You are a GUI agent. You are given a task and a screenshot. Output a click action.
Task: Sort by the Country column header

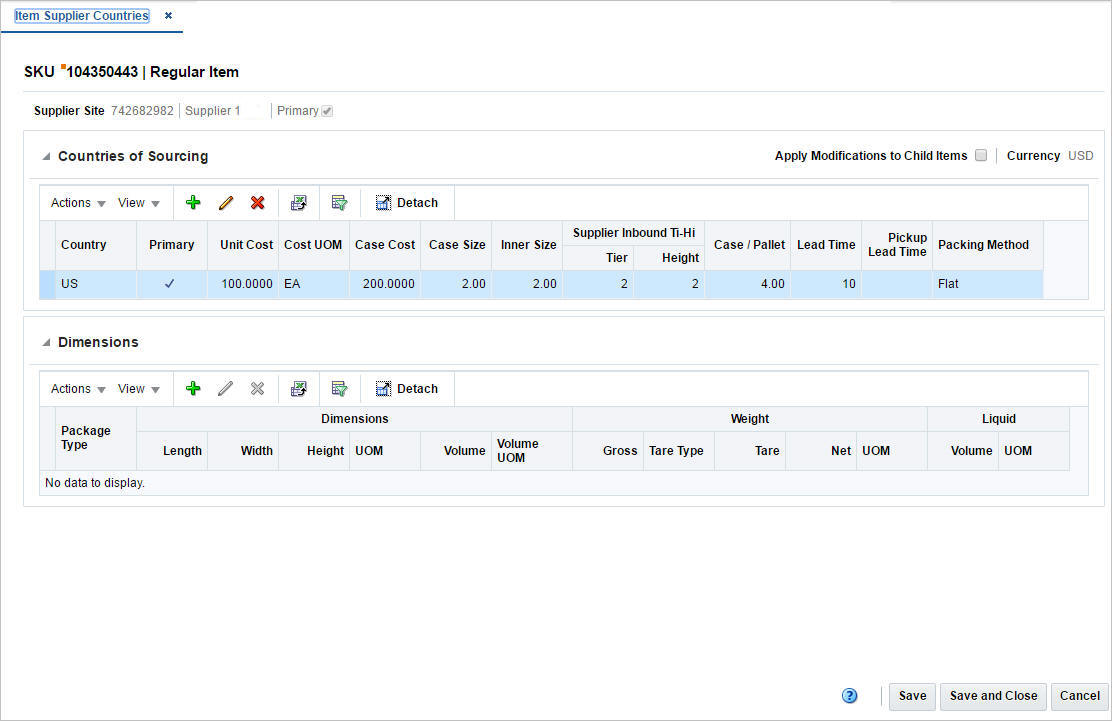[96, 245]
